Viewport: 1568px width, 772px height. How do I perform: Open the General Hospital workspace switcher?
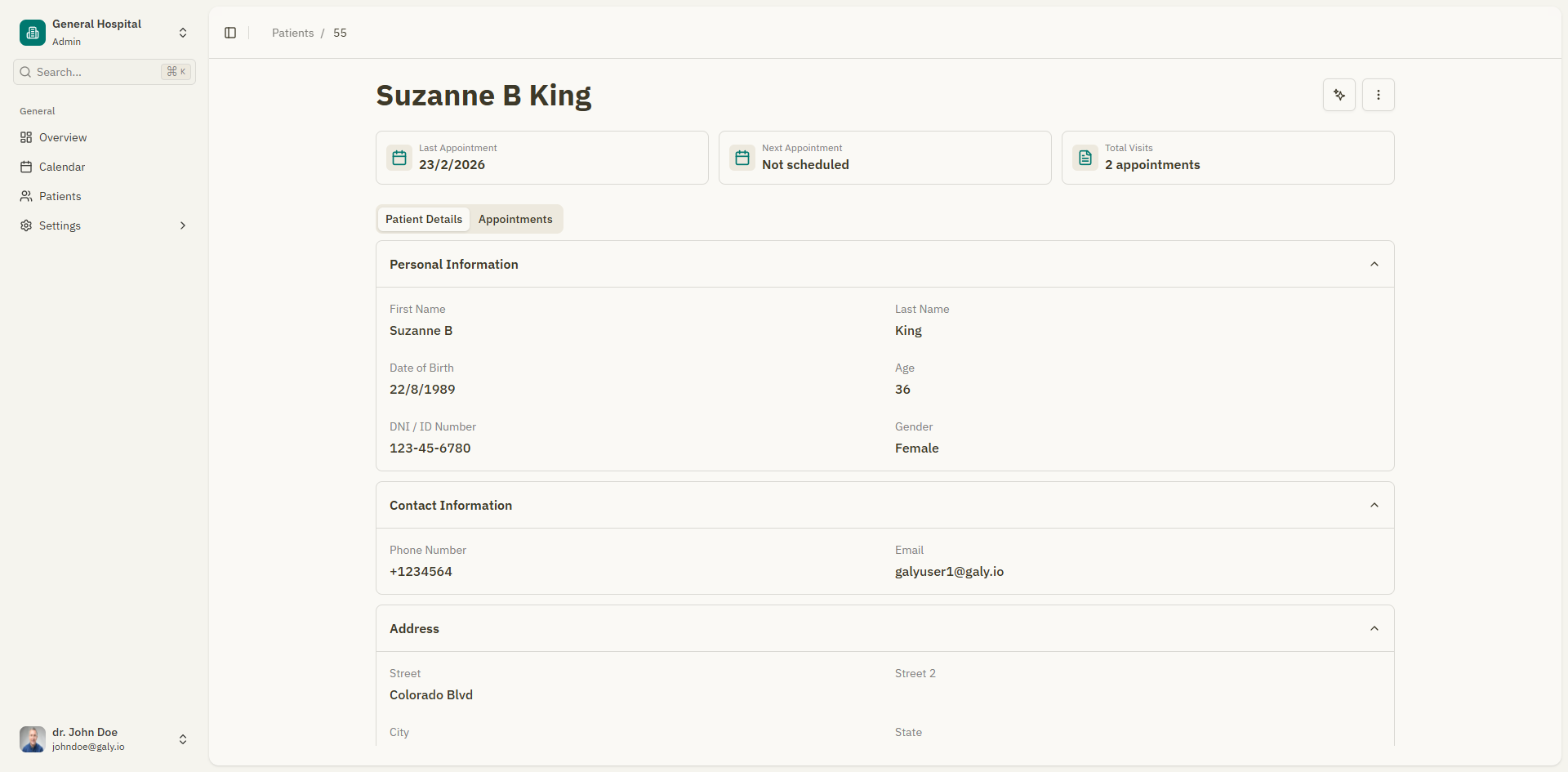pos(182,33)
